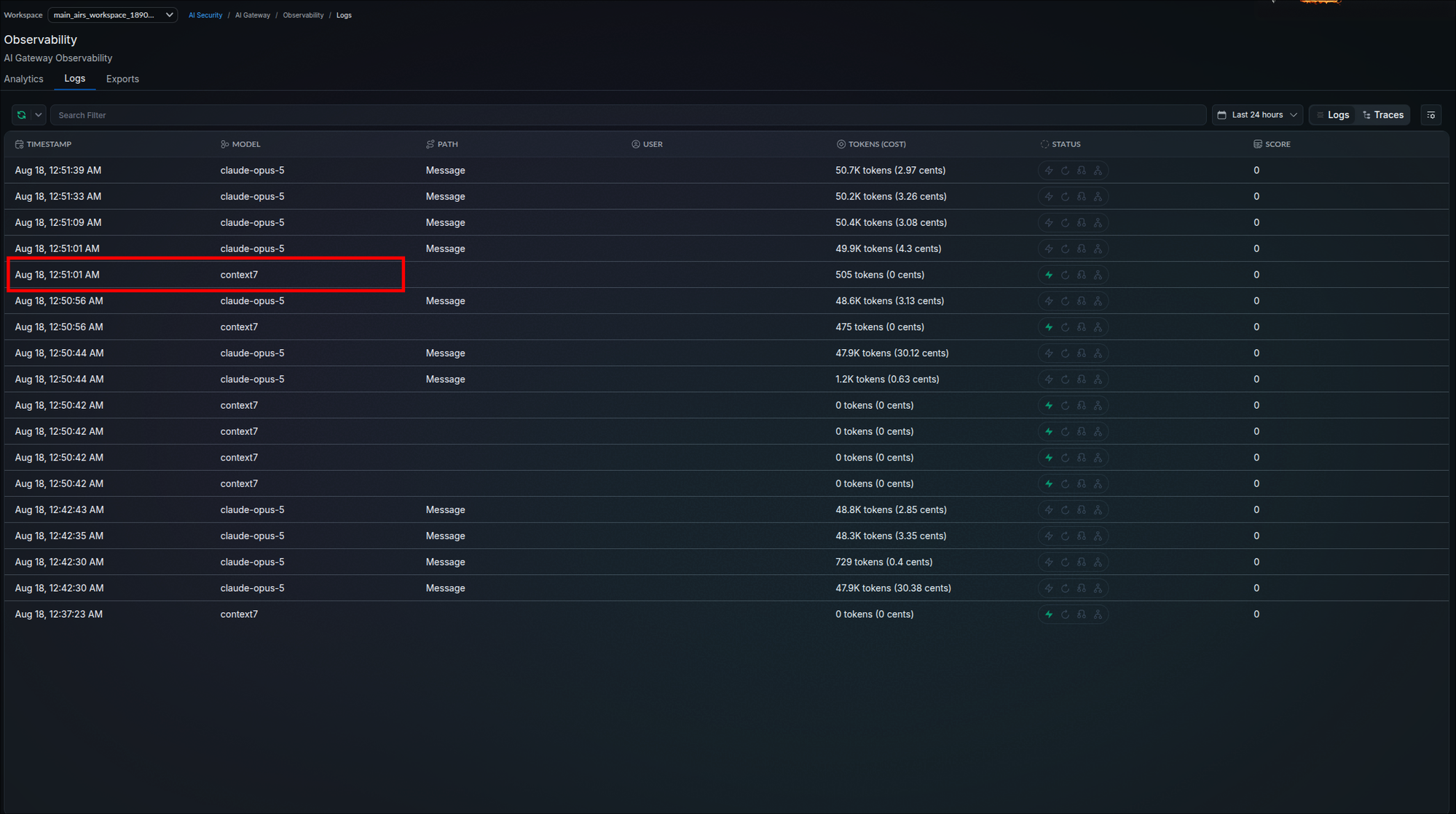Go to the AI Gateway breadcrumb link

point(252,15)
